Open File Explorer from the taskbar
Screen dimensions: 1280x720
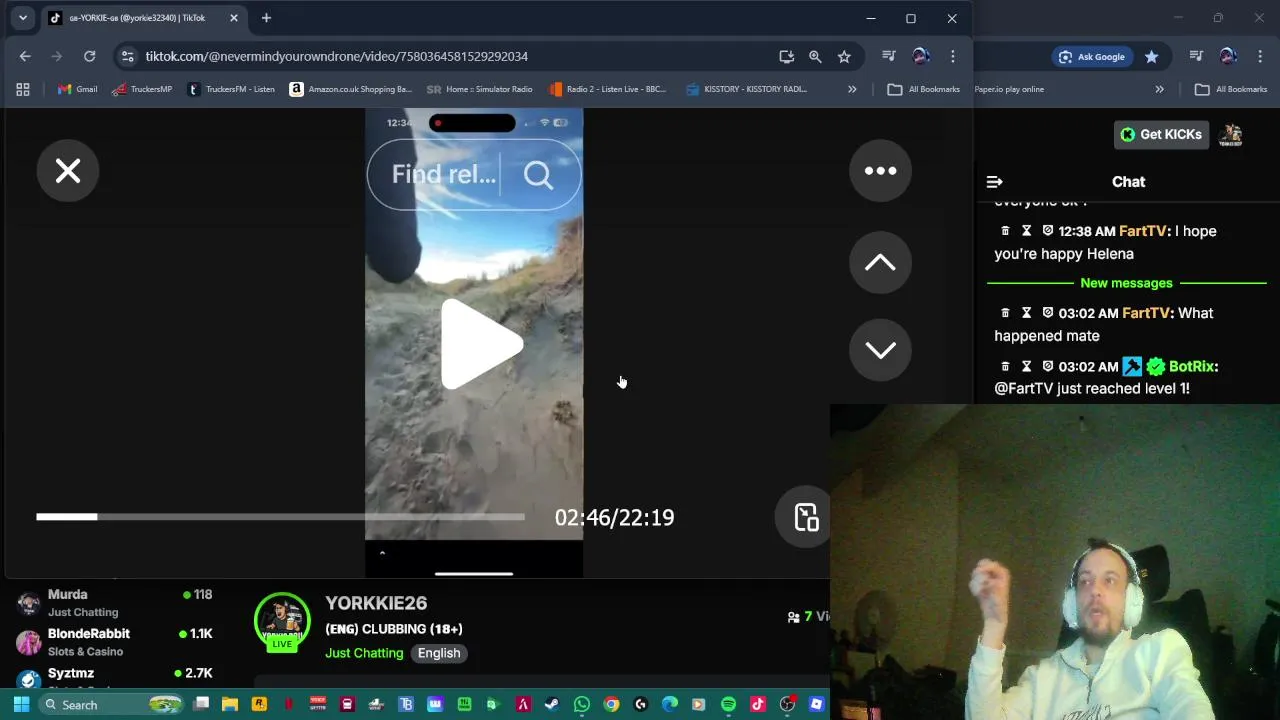pos(230,704)
